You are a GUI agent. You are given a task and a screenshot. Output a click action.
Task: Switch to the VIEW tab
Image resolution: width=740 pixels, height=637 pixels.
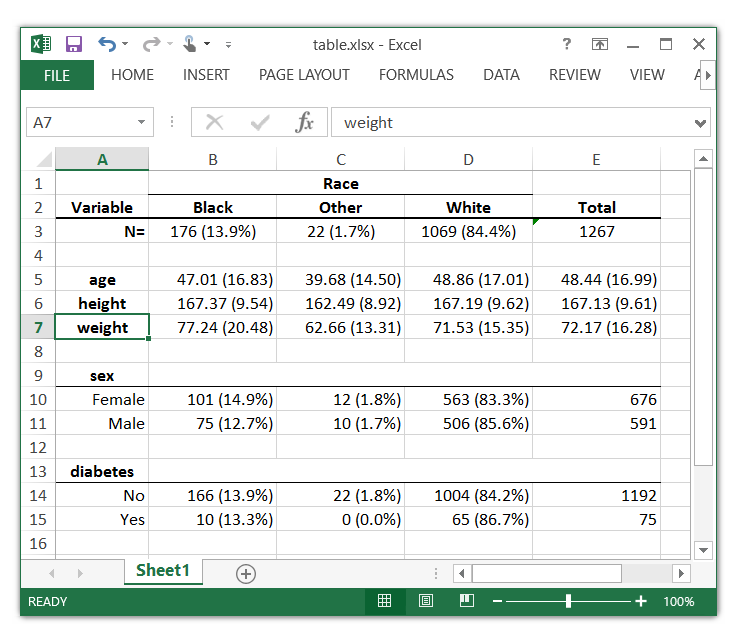click(647, 75)
